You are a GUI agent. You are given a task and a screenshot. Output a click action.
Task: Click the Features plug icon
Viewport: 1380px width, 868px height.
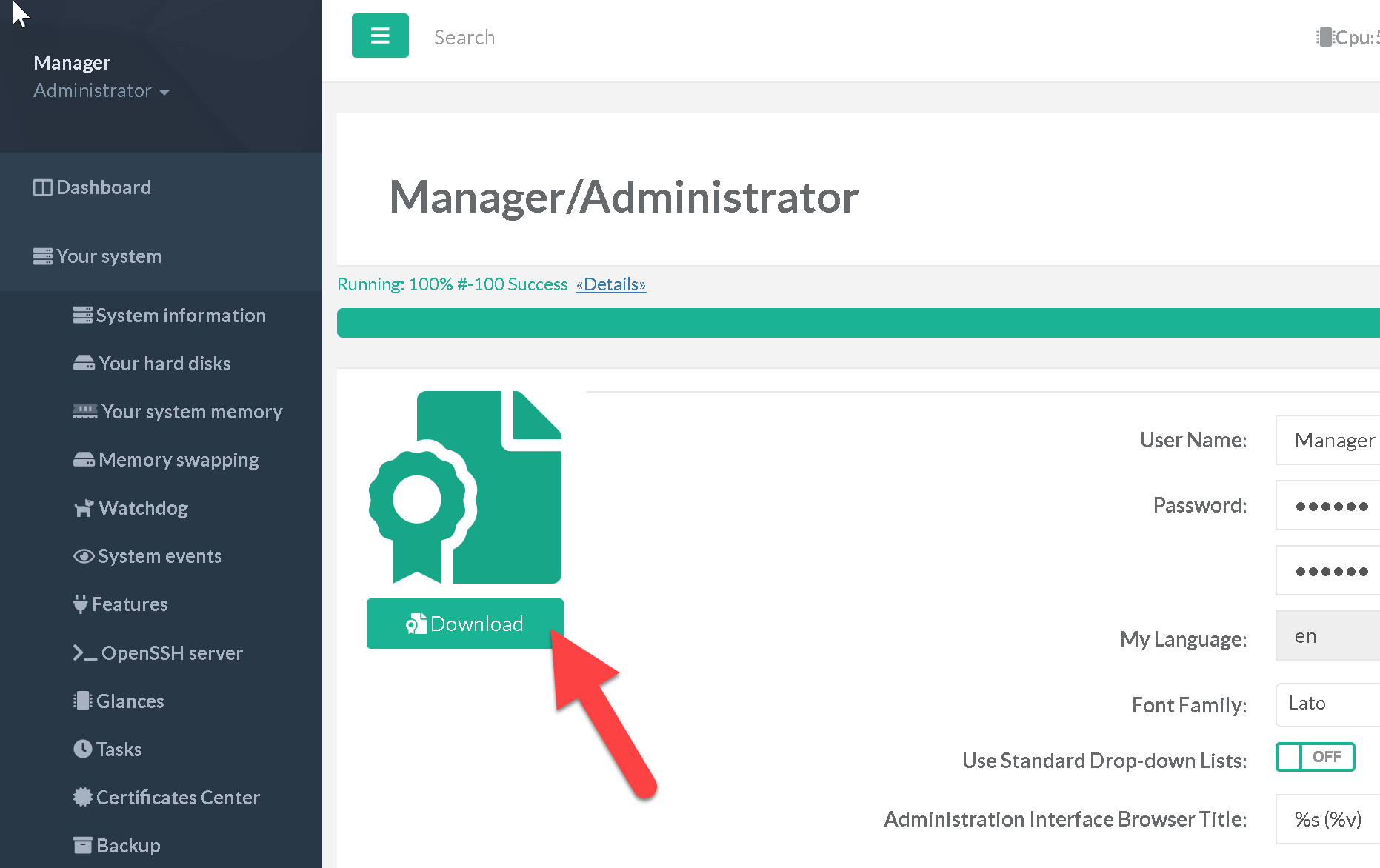81,604
